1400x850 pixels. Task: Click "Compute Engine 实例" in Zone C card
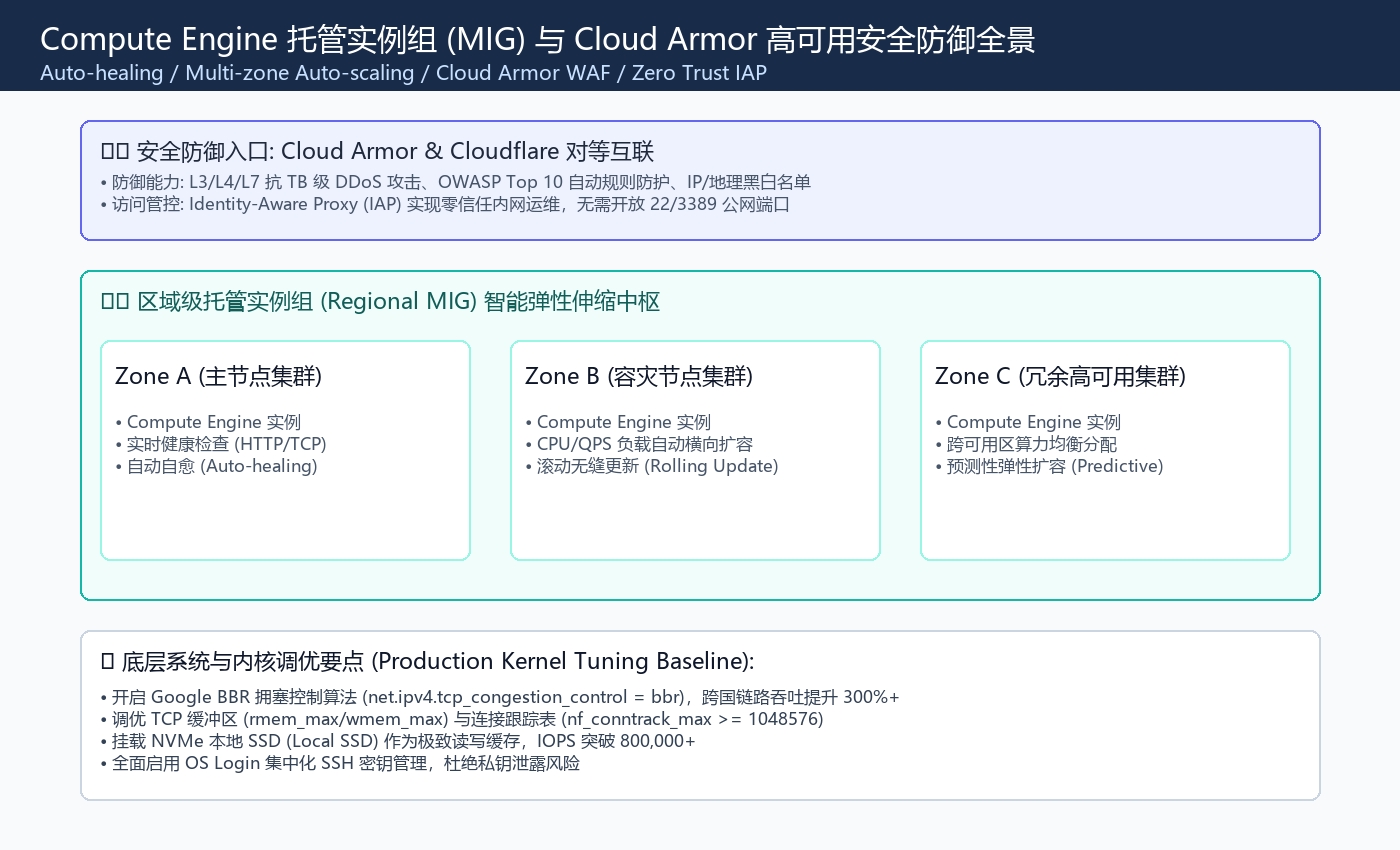(1028, 422)
